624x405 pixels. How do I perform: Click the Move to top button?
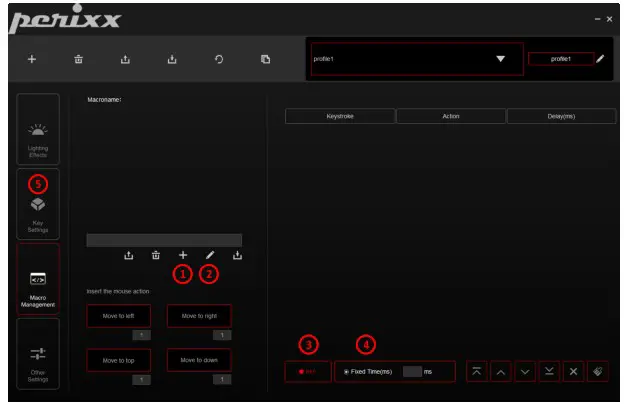tap(119, 360)
